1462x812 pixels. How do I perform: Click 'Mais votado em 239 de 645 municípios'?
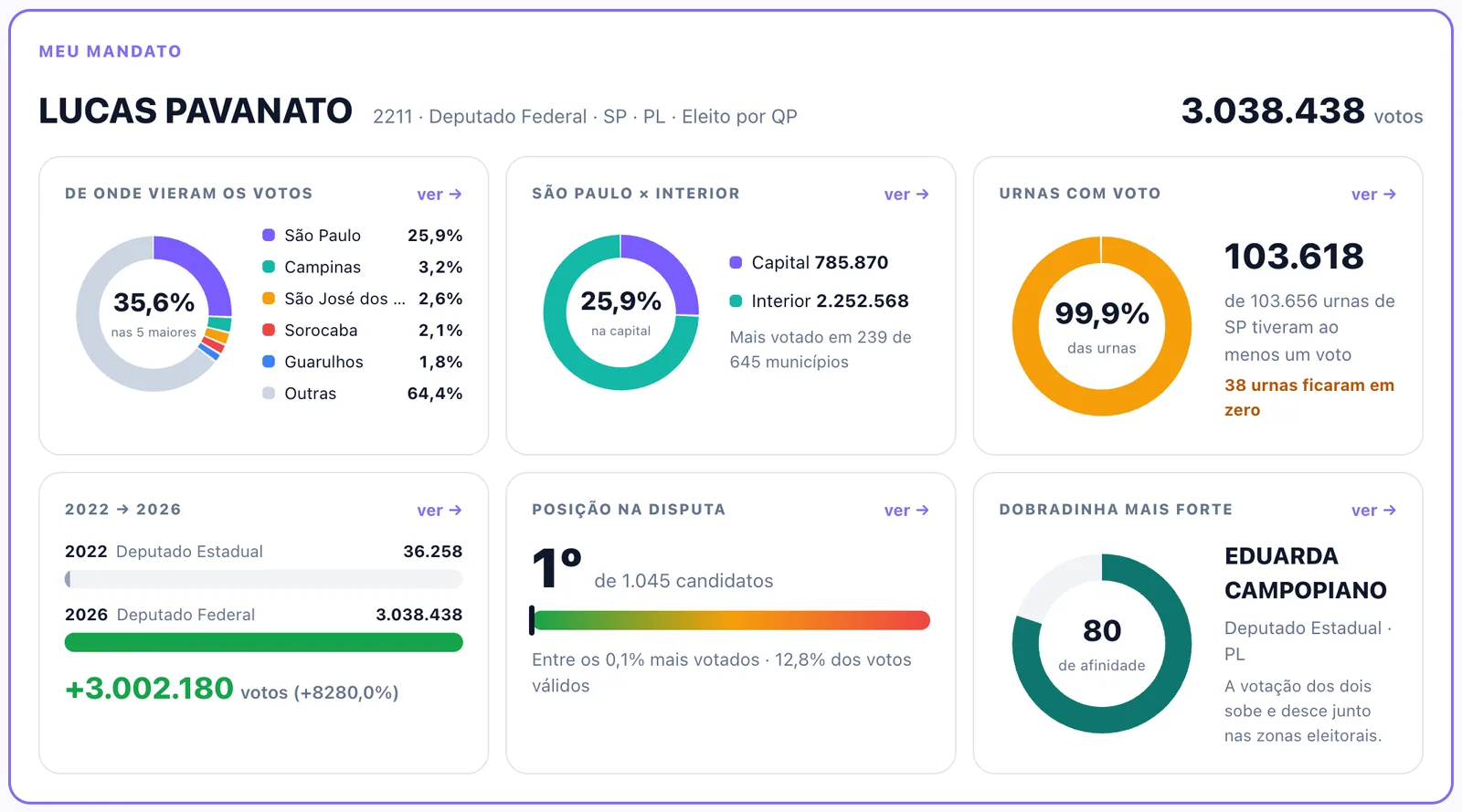point(821,350)
